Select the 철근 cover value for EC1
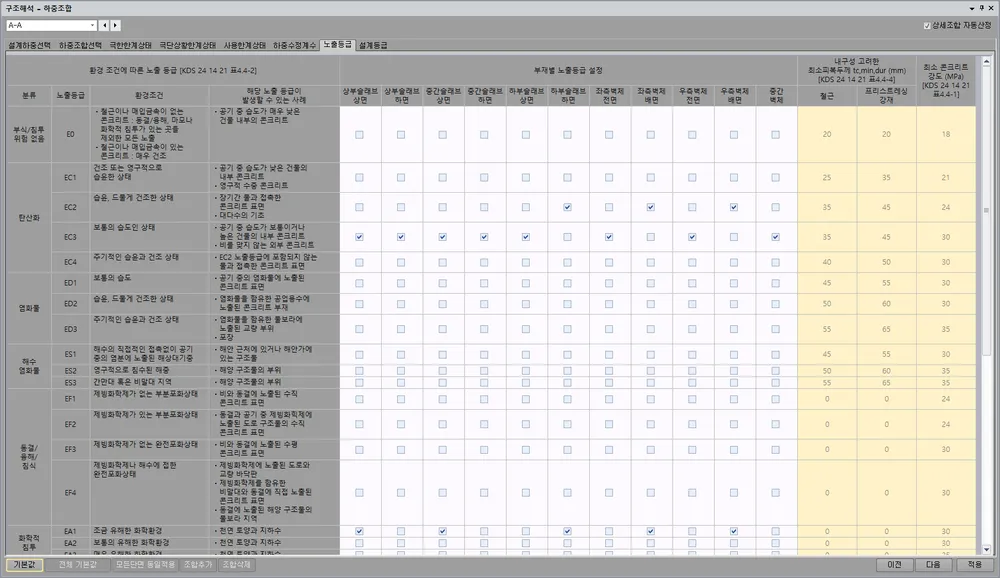The width and height of the screenshot is (1000, 578). point(827,177)
